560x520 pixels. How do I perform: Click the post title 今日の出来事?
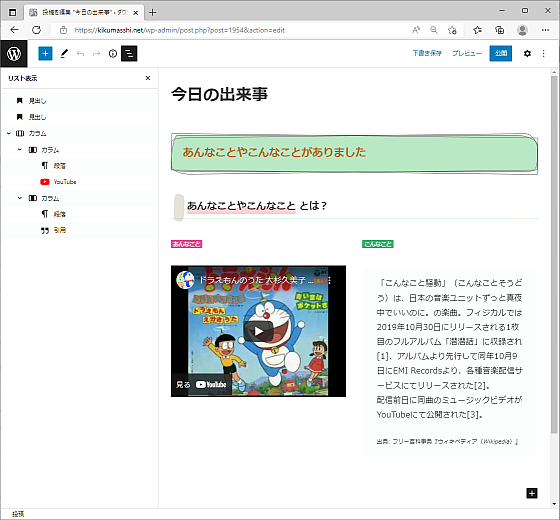219,94
